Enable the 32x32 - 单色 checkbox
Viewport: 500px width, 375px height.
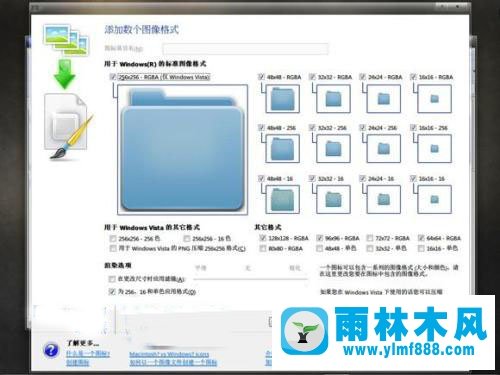(370, 248)
